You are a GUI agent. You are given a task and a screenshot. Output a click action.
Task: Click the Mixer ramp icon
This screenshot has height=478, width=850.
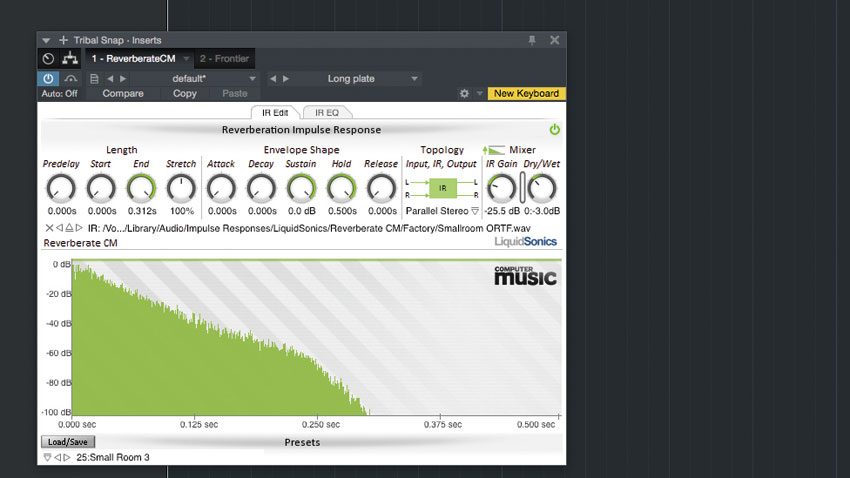coord(494,150)
